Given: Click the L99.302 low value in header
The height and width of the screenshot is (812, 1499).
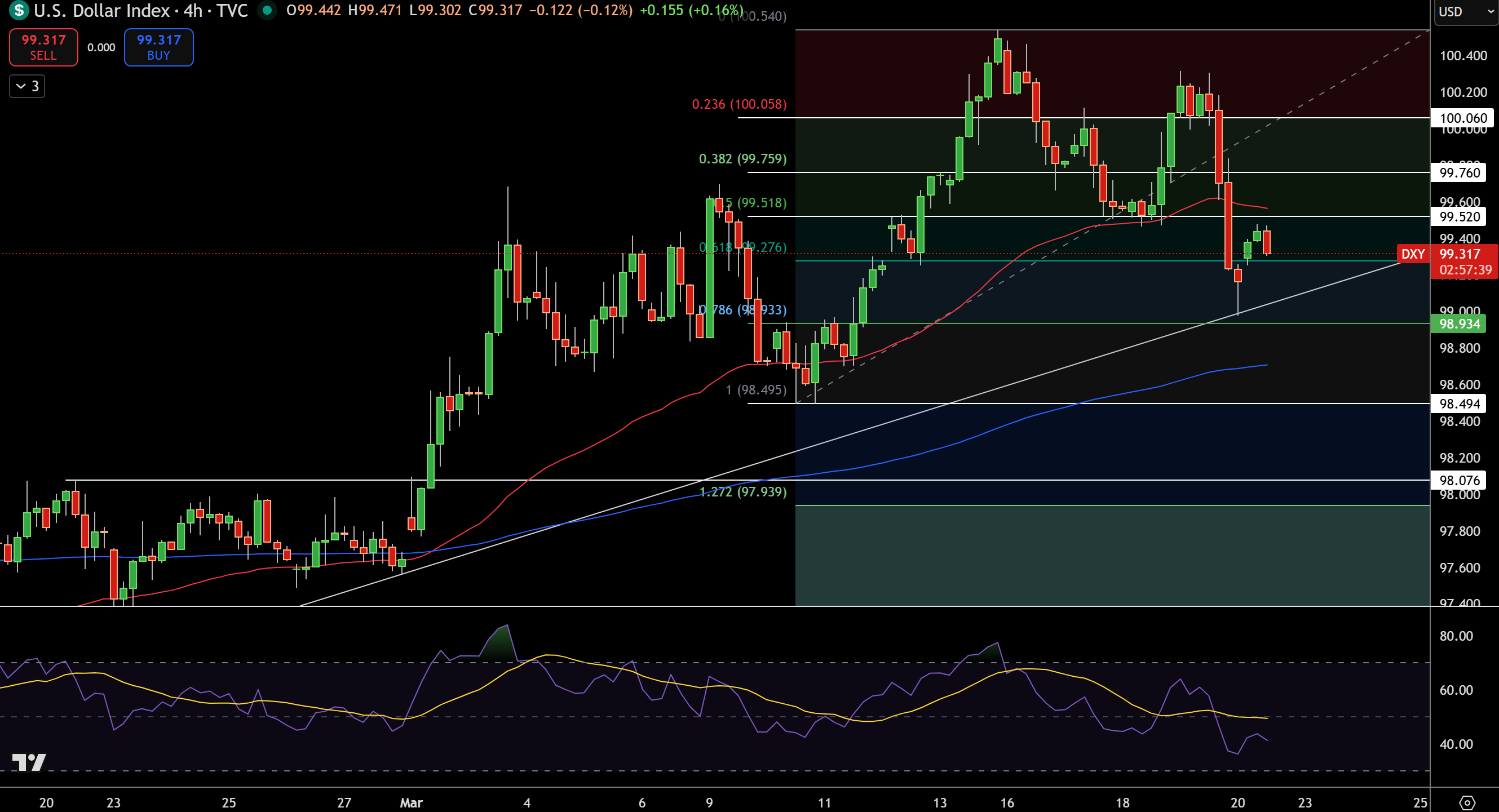Looking at the screenshot, I should point(435,10).
